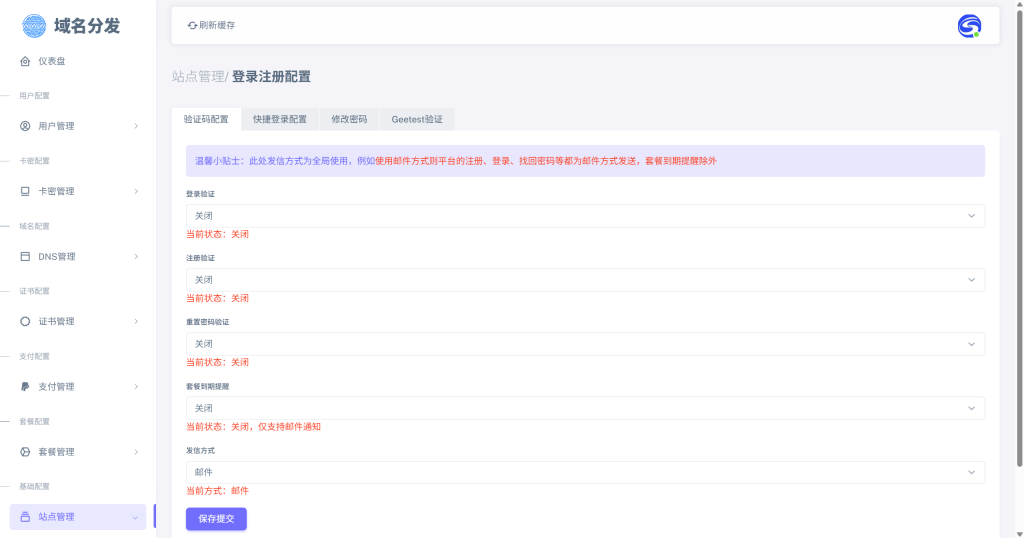Image resolution: width=1024 pixels, height=538 pixels.
Task: Open the user avatar in top right
Action: [x=969, y=26]
